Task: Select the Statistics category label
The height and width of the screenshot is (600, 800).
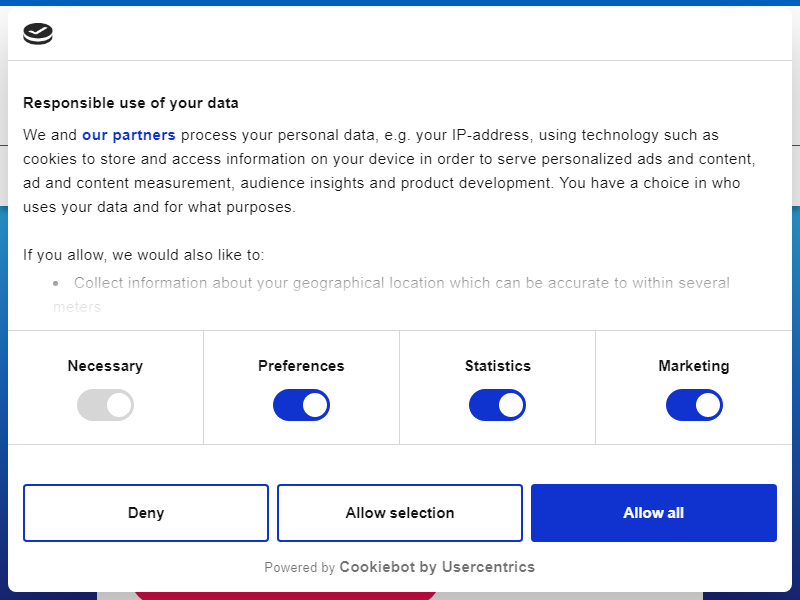Action: click(x=497, y=366)
